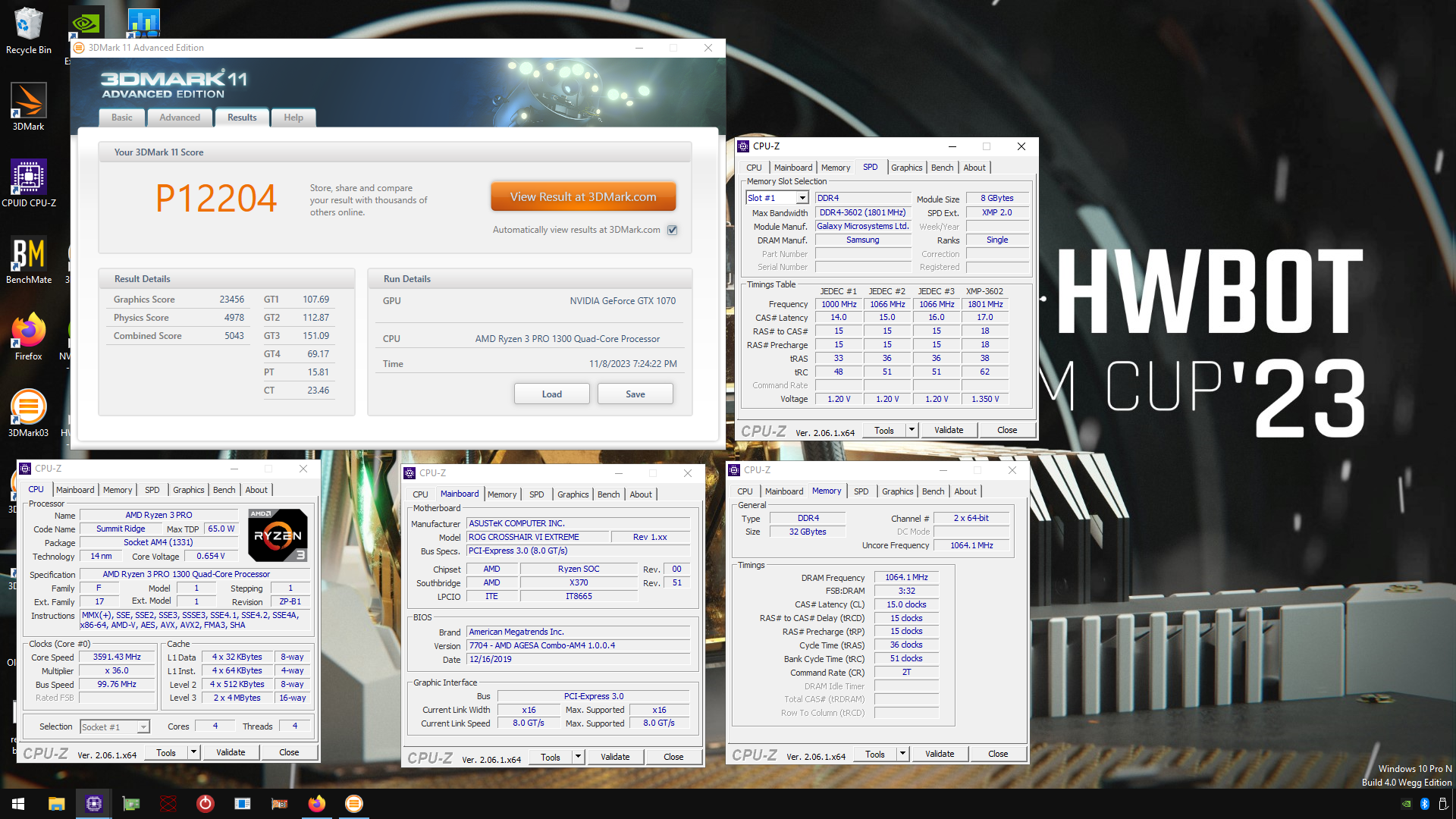Open the blue window panel taskbar icon

[243, 804]
